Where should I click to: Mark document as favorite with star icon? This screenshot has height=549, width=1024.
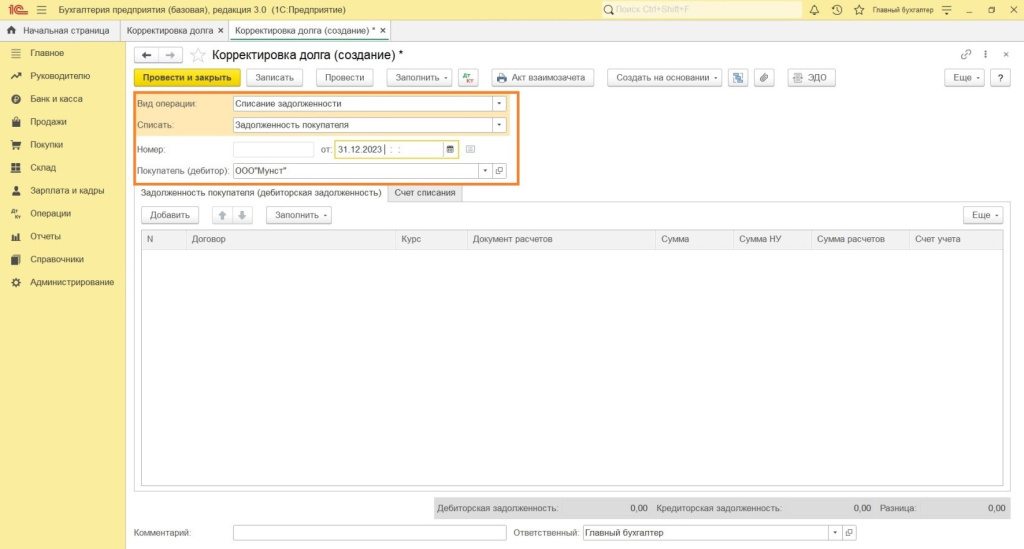tap(198, 55)
